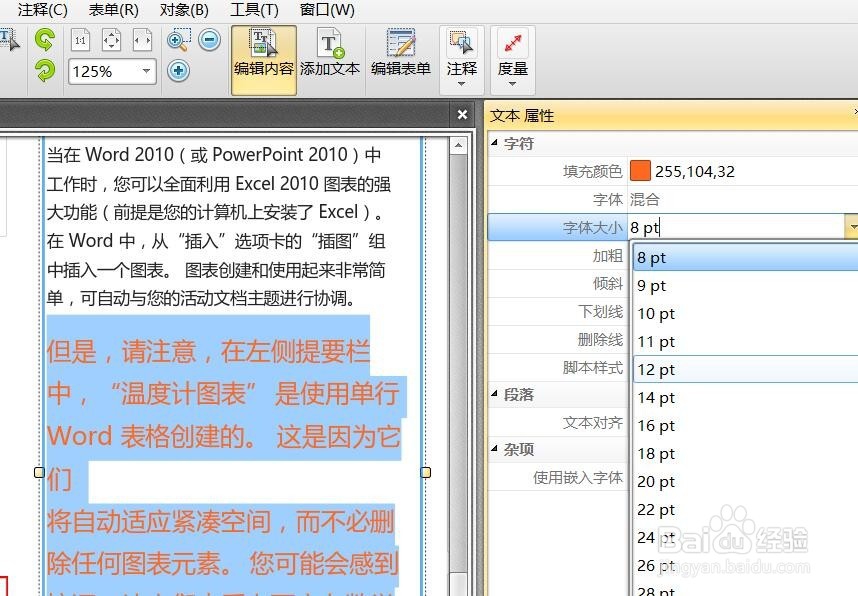This screenshot has height=596, width=858.
Task: Click the document scrollbar up arrow
Action: click(459, 146)
